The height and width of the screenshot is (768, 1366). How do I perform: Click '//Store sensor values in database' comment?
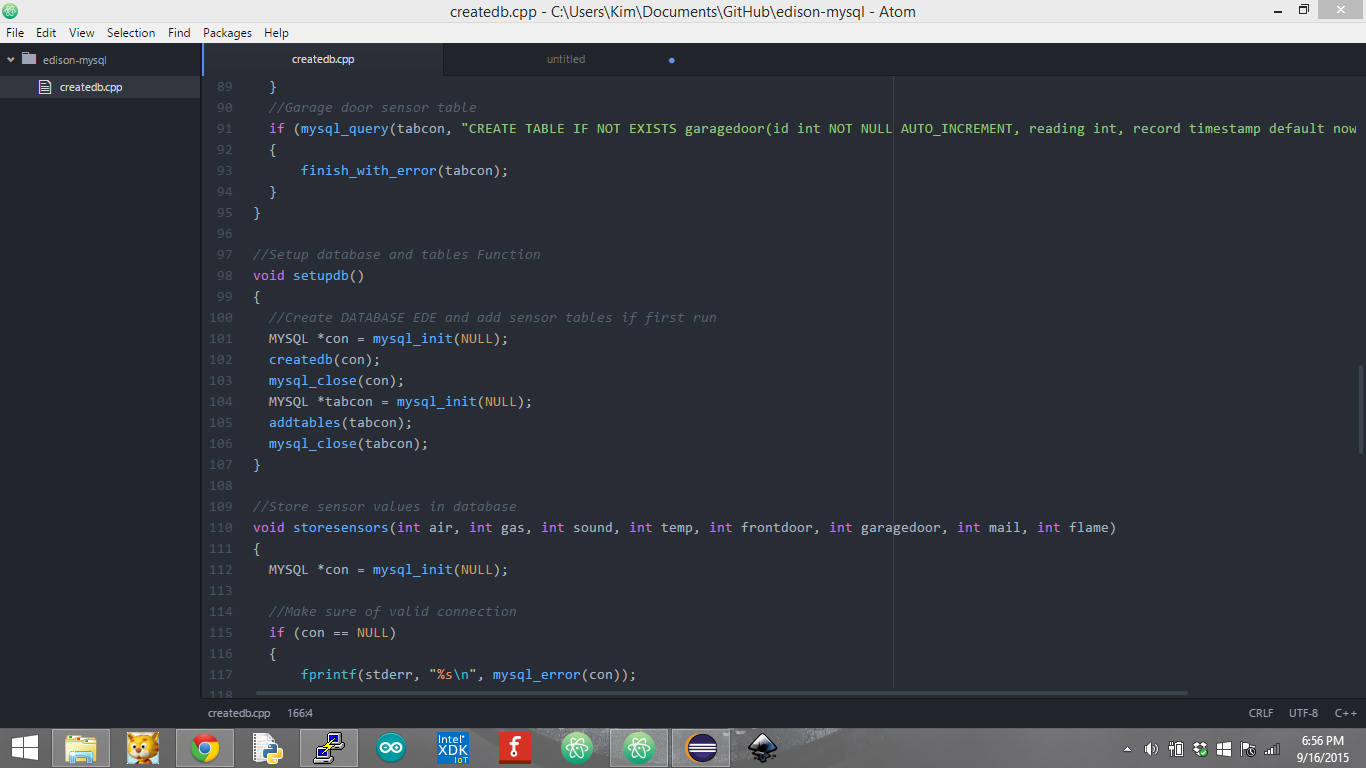coord(385,506)
